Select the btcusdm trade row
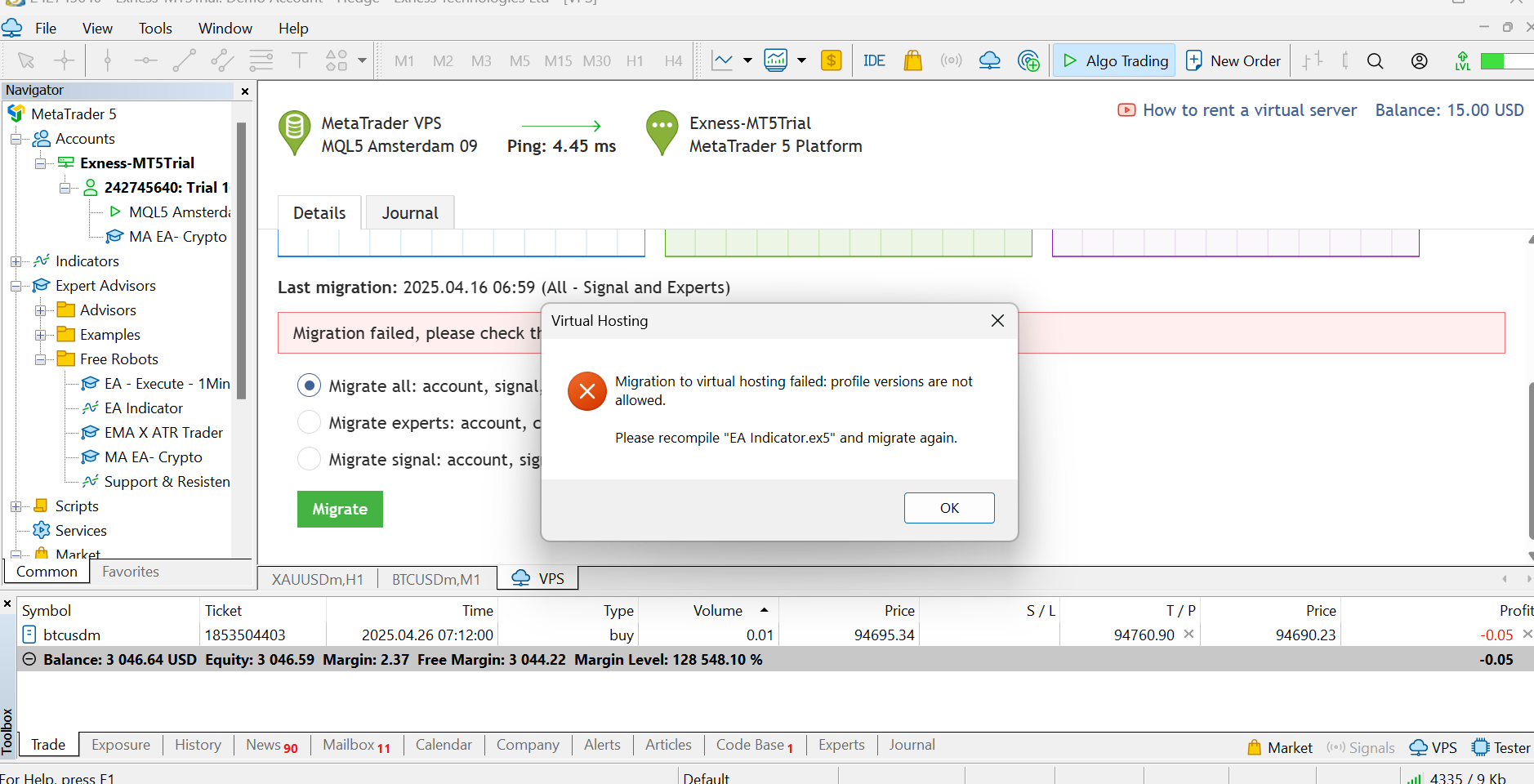The height and width of the screenshot is (784, 1534). (776, 635)
